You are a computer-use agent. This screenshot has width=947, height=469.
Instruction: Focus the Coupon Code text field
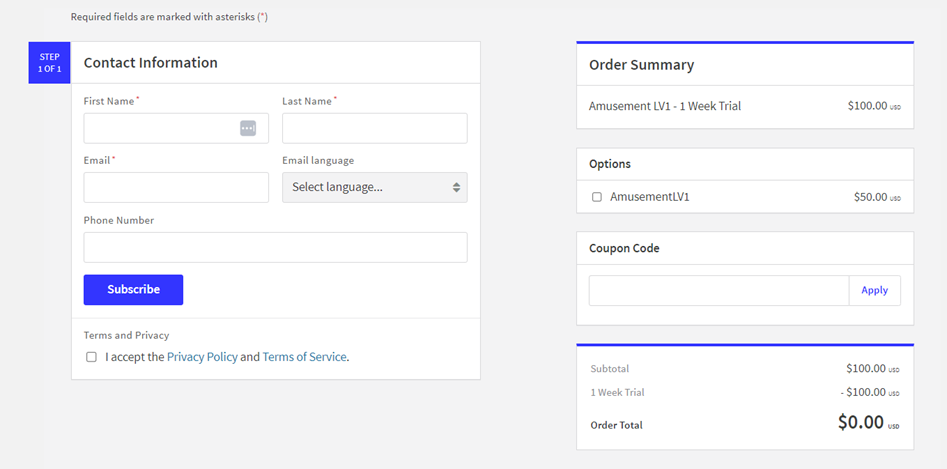coord(718,290)
